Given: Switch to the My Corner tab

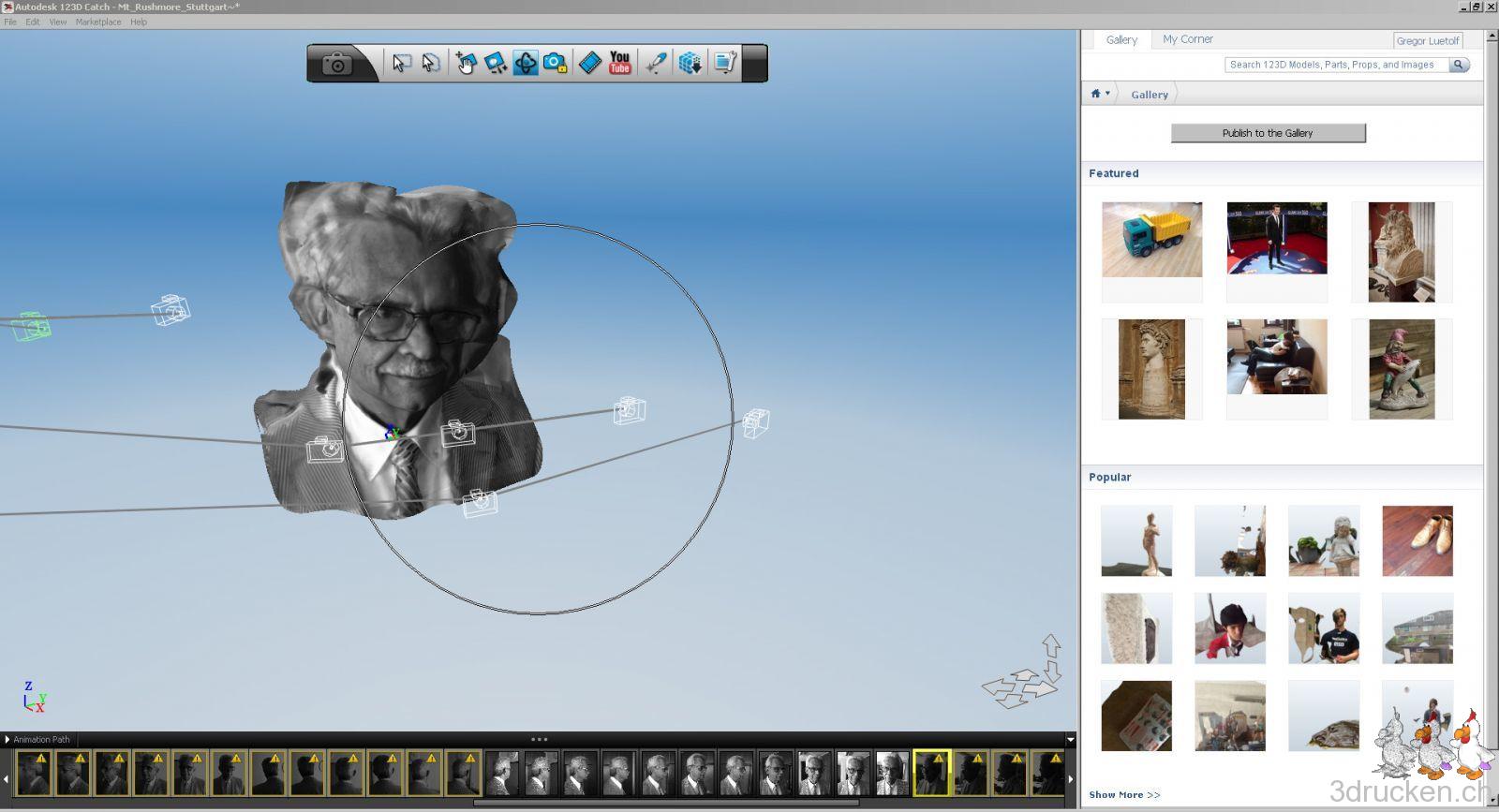Looking at the screenshot, I should pos(1188,39).
